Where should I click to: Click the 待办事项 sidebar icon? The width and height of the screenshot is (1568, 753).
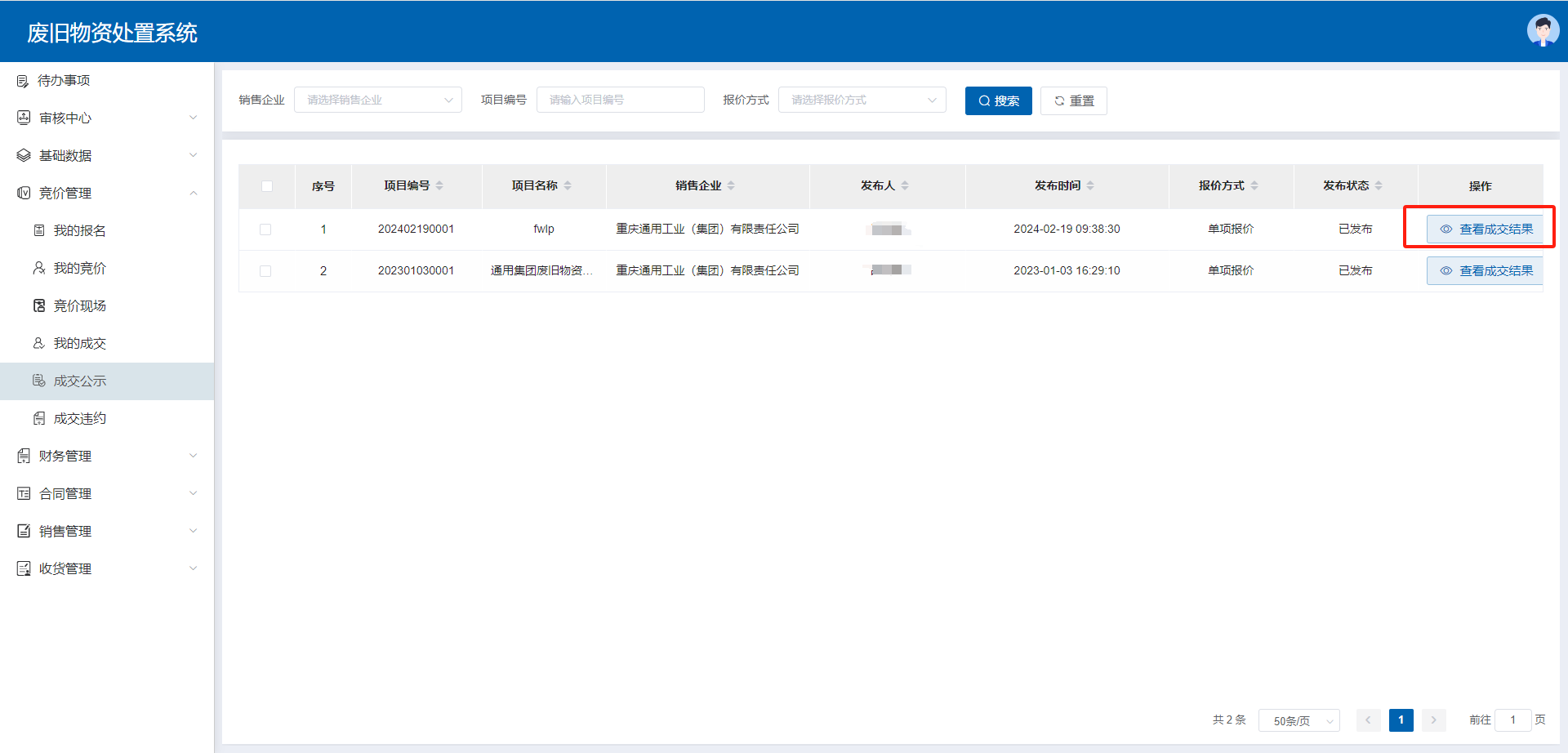pyautogui.click(x=23, y=81)
